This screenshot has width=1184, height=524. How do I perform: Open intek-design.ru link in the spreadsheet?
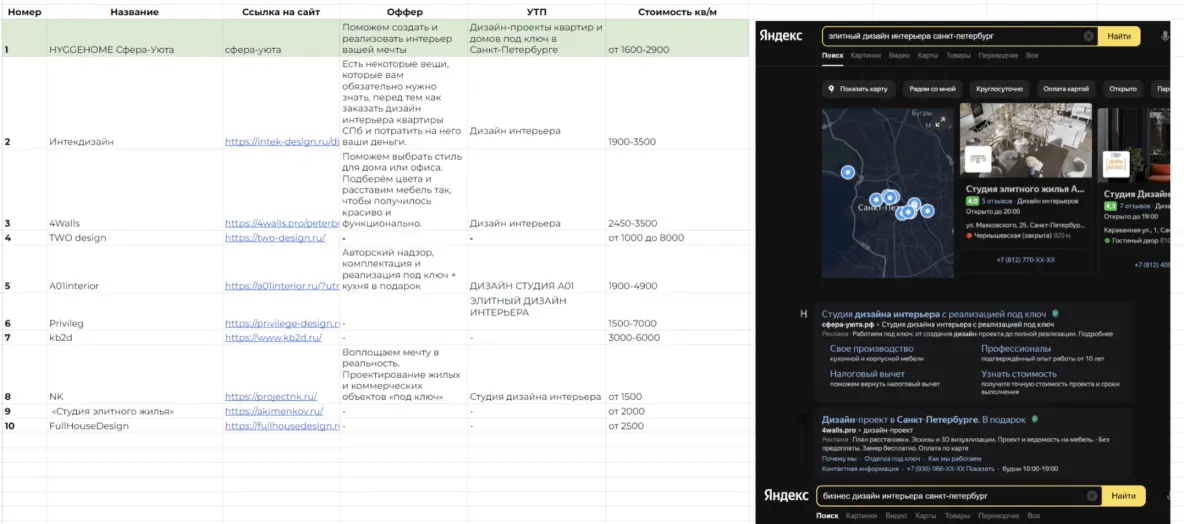282,142
